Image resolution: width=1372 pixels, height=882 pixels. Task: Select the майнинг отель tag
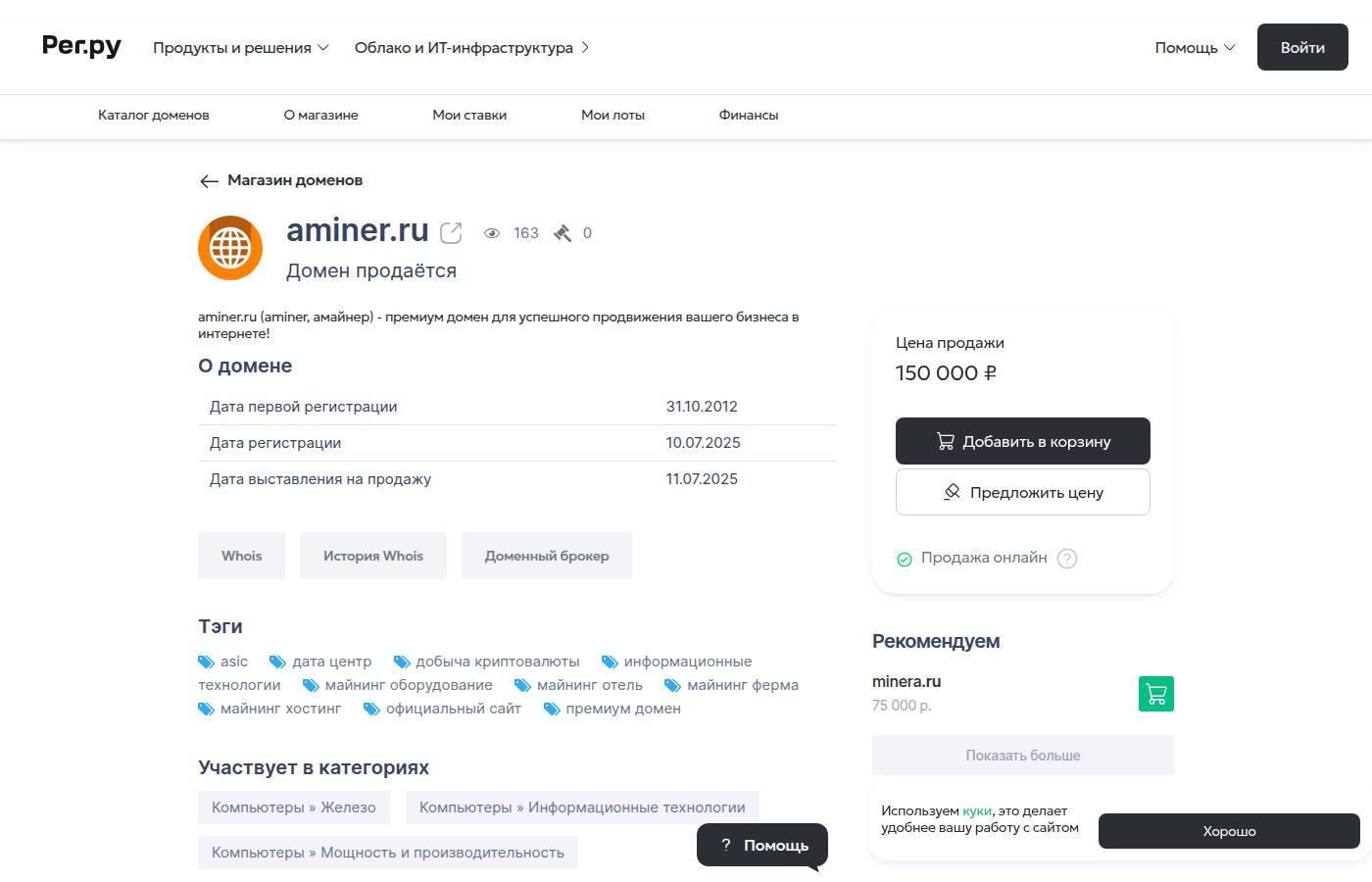point(578,685)
